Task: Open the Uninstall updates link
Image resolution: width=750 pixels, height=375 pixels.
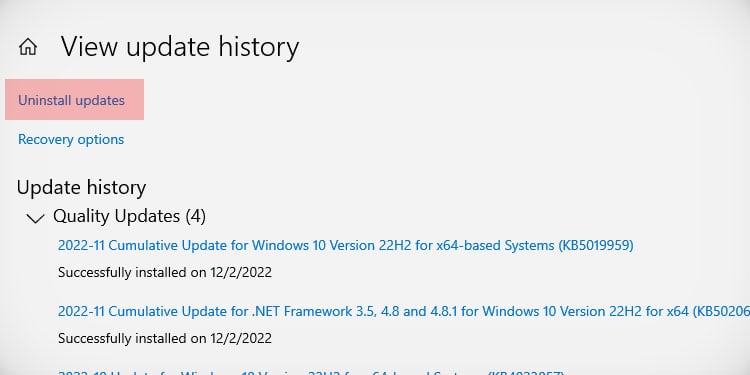Action: click(71, 100)
